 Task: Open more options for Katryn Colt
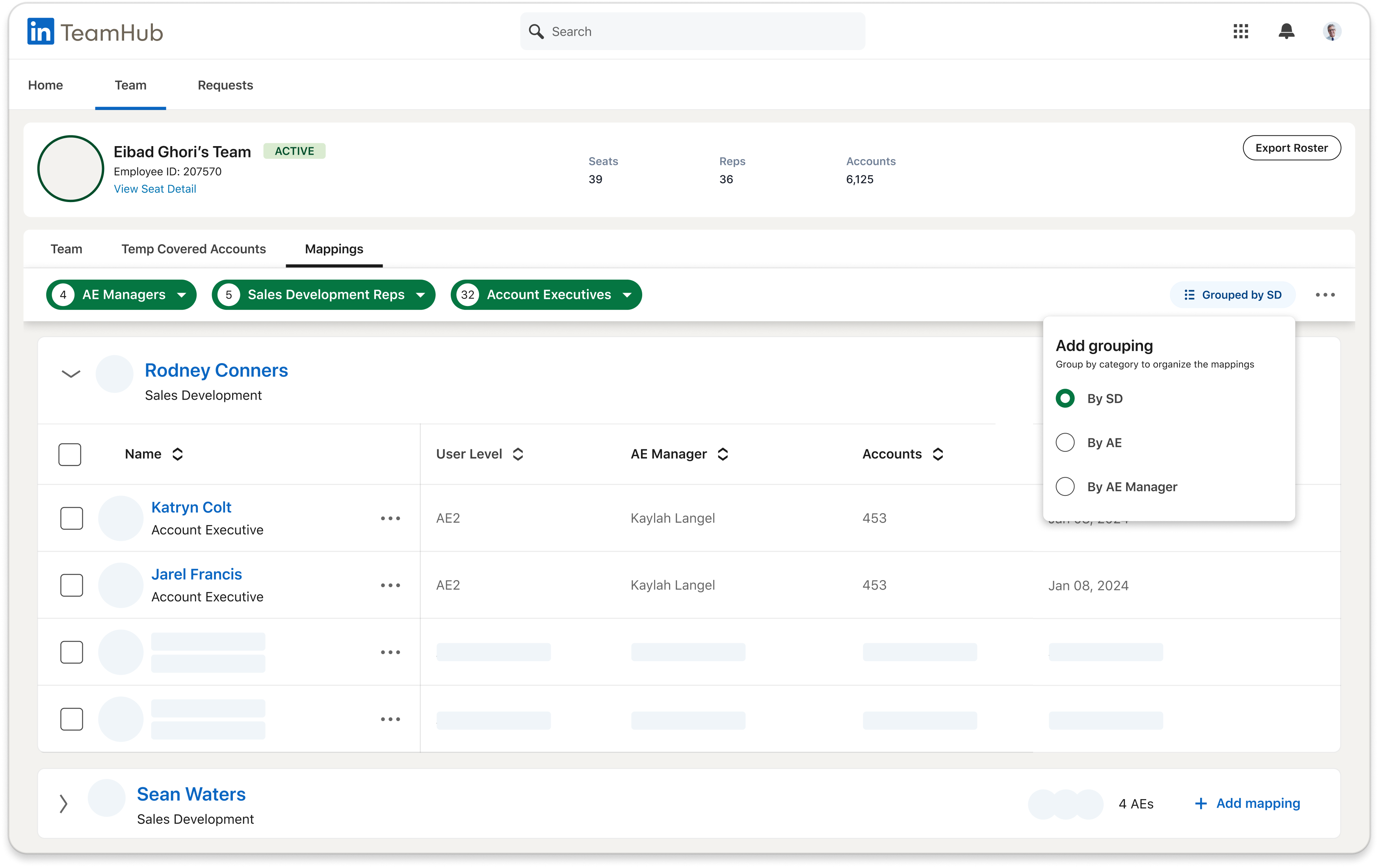(390, 518)
